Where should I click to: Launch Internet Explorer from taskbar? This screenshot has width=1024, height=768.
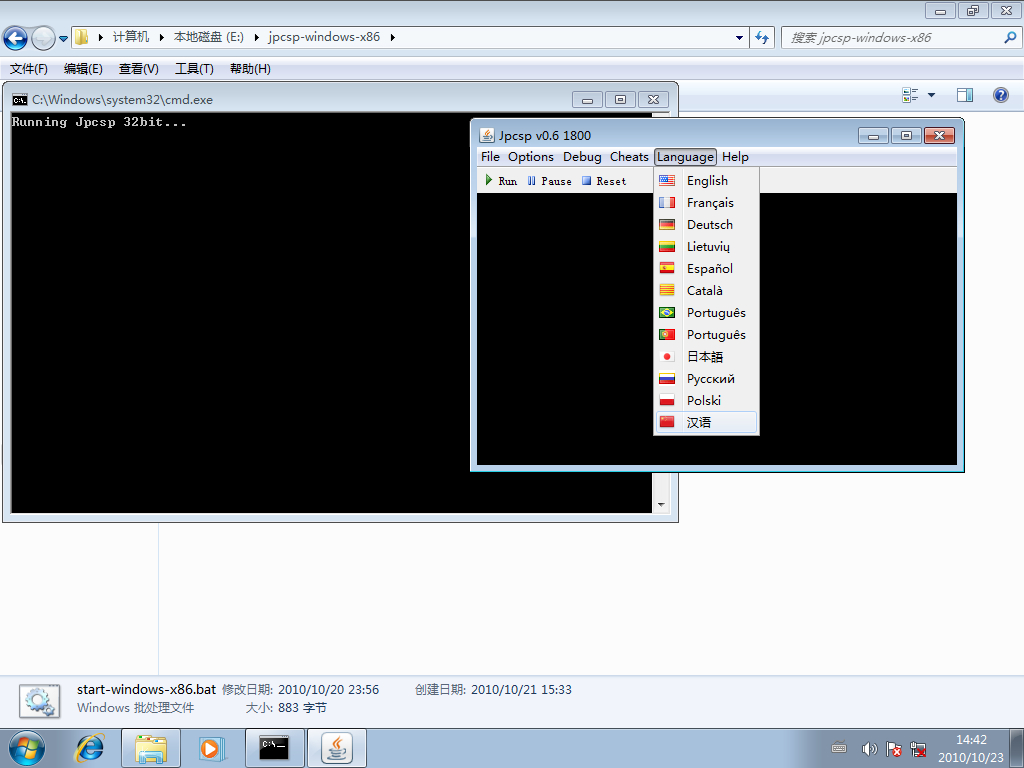[90, 748]
